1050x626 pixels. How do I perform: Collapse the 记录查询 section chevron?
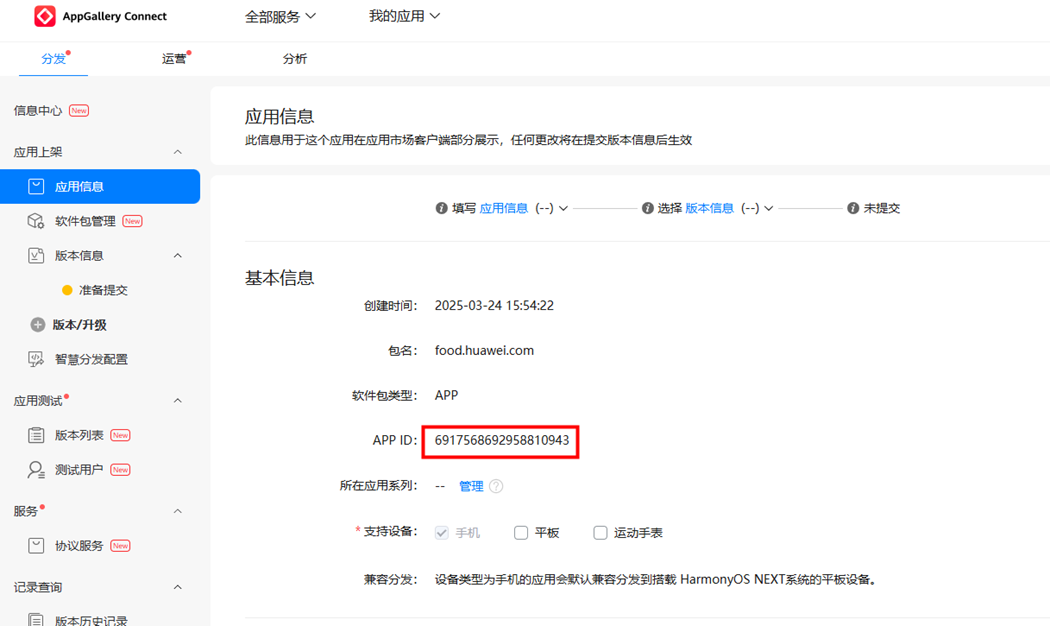coord(177,587)
